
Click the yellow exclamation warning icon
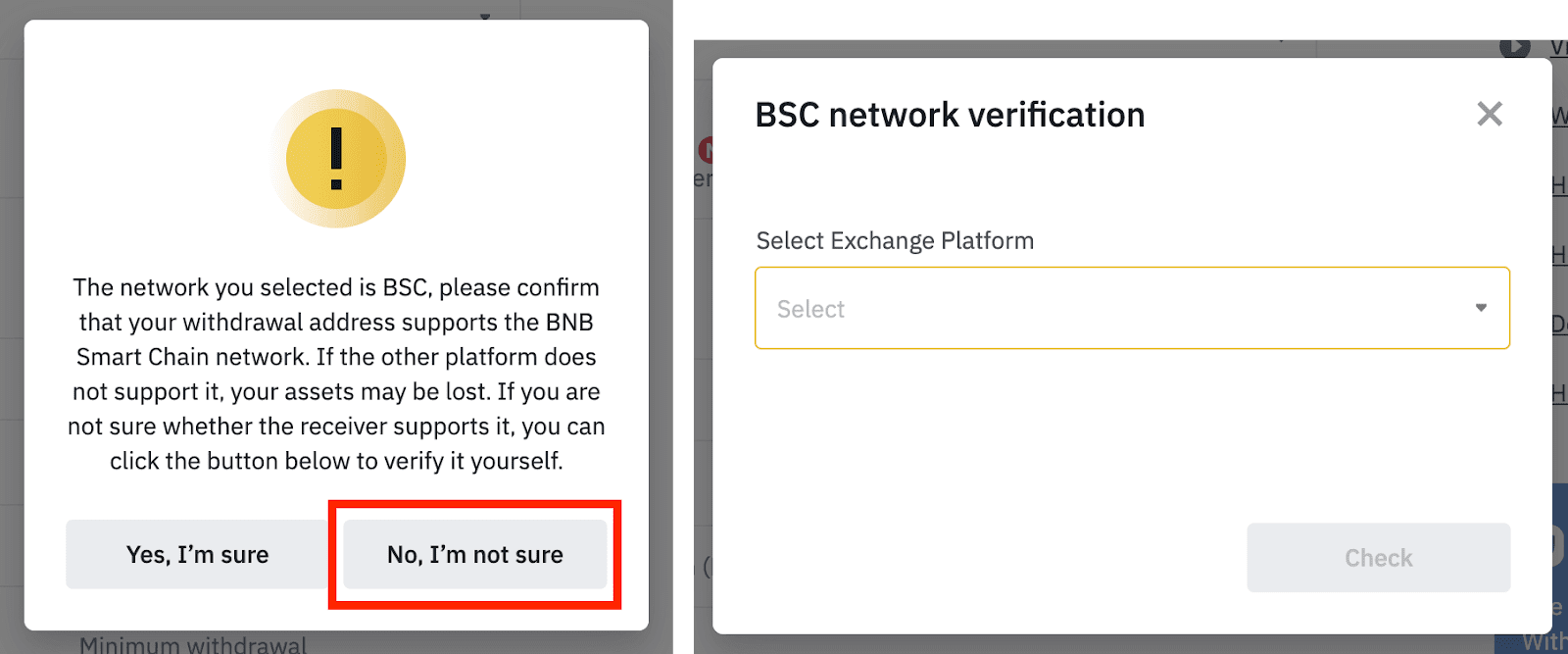coord(336,159)
